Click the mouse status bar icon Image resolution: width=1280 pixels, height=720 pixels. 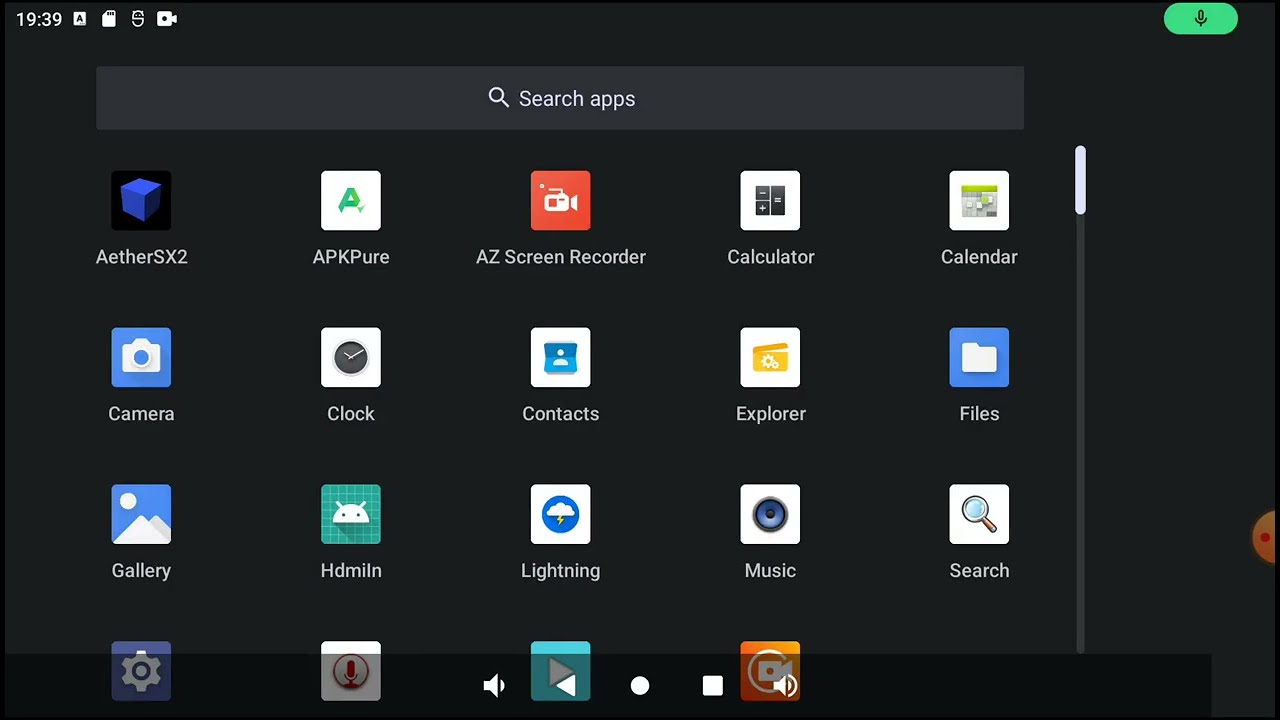pos(138,19)
